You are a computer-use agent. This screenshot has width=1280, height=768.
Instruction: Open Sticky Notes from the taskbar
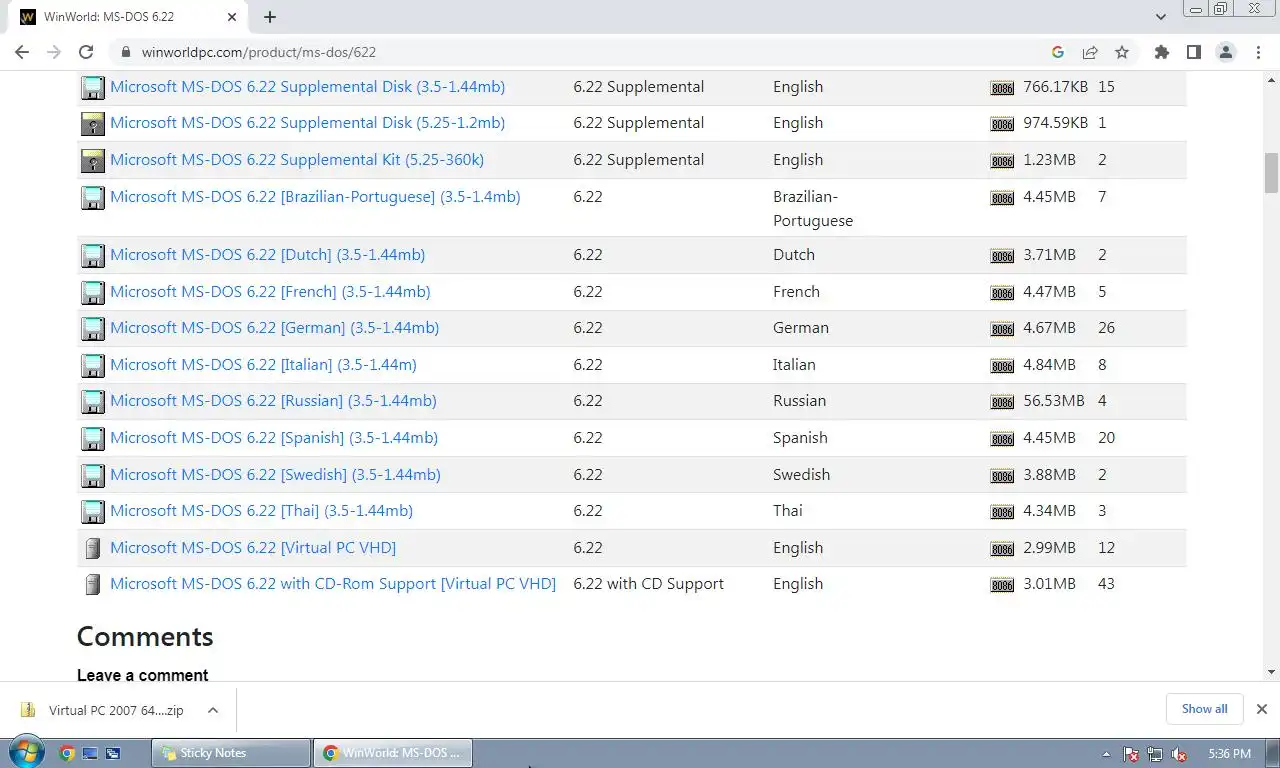click(x=231, y=753)
